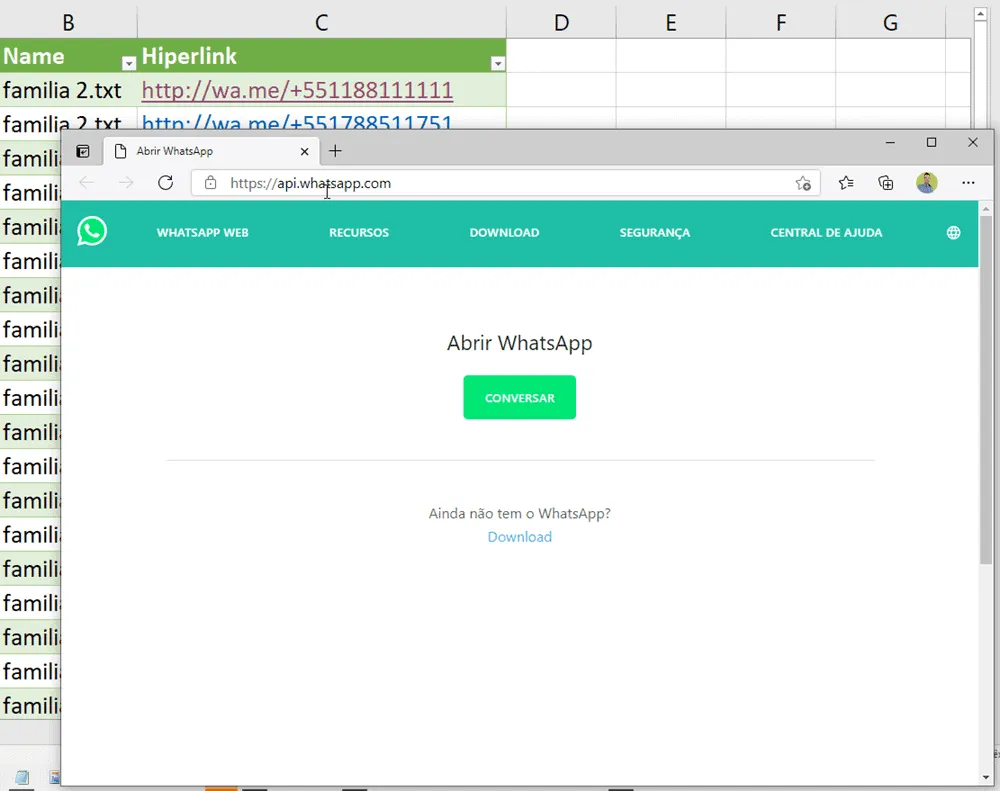Maximize the browser window
The width and height of the screenshot is (1000, 791).
coord(931,143)
